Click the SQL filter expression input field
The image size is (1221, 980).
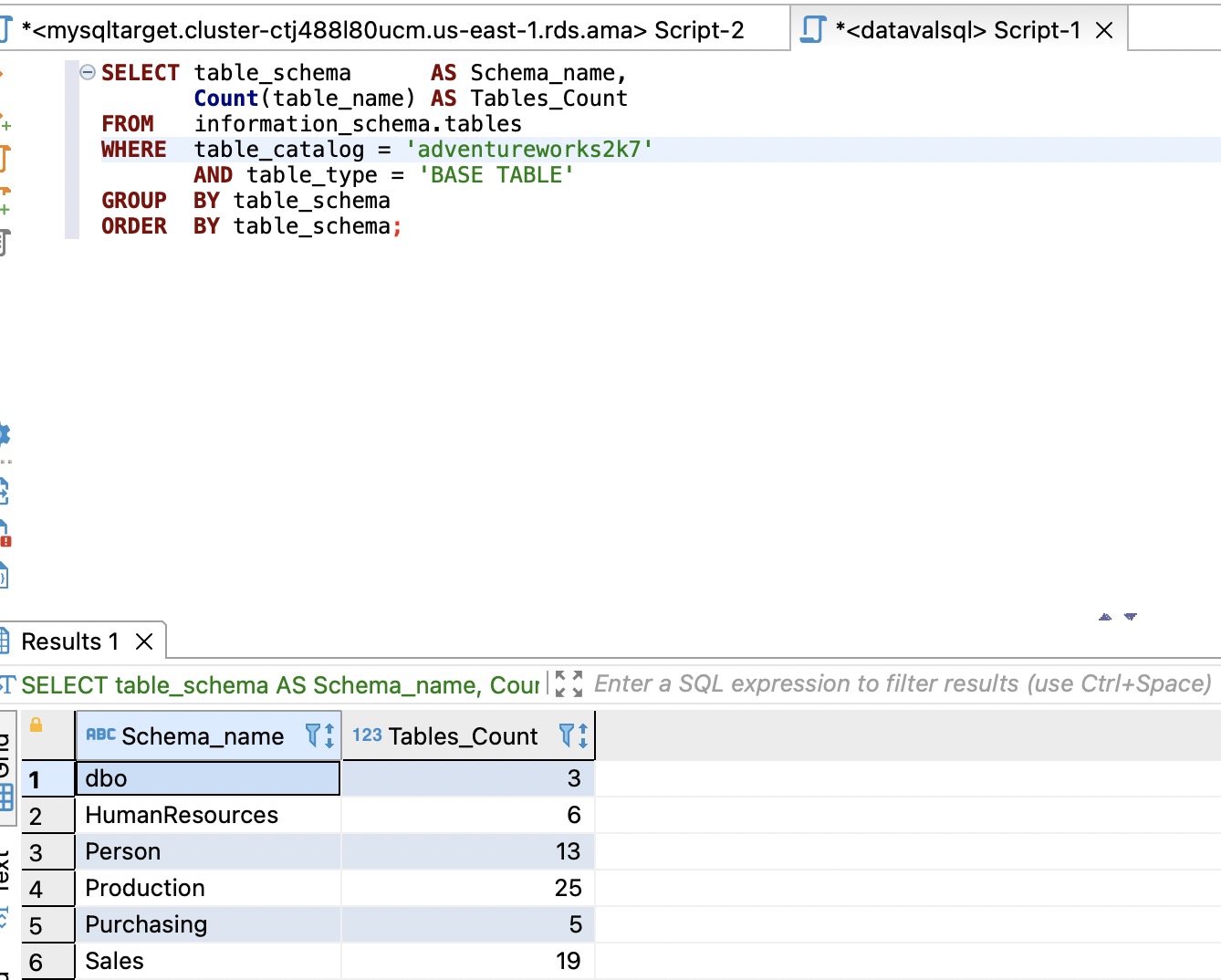[x=902, y=683]
